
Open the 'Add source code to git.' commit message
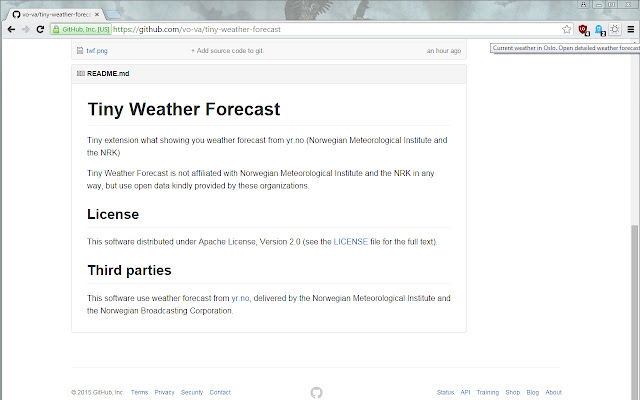227,51
